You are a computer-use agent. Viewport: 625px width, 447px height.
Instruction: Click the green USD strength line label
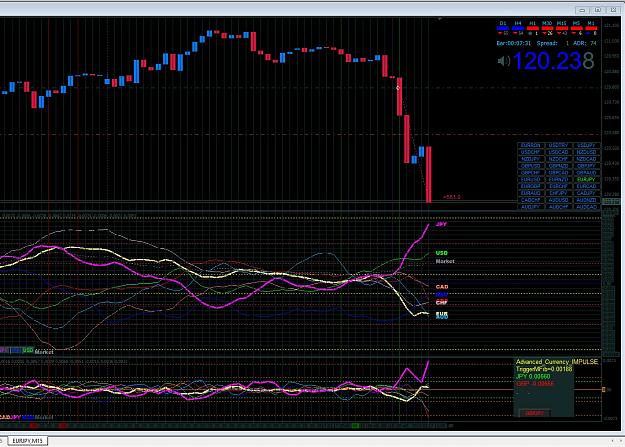point(442,253)
